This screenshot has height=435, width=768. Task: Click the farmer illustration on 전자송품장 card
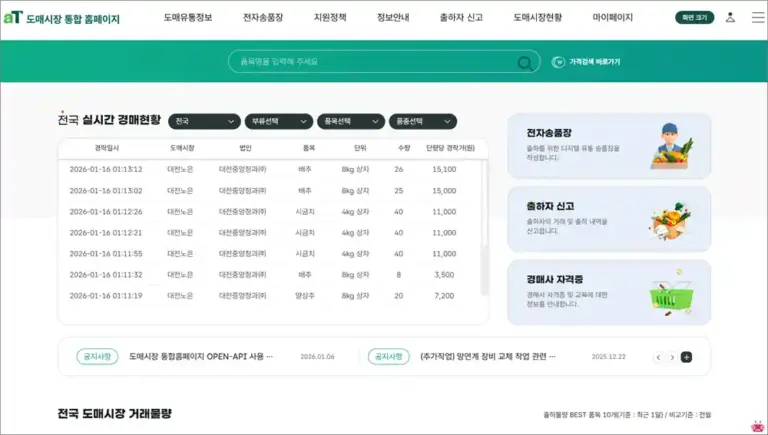point(672,146)
